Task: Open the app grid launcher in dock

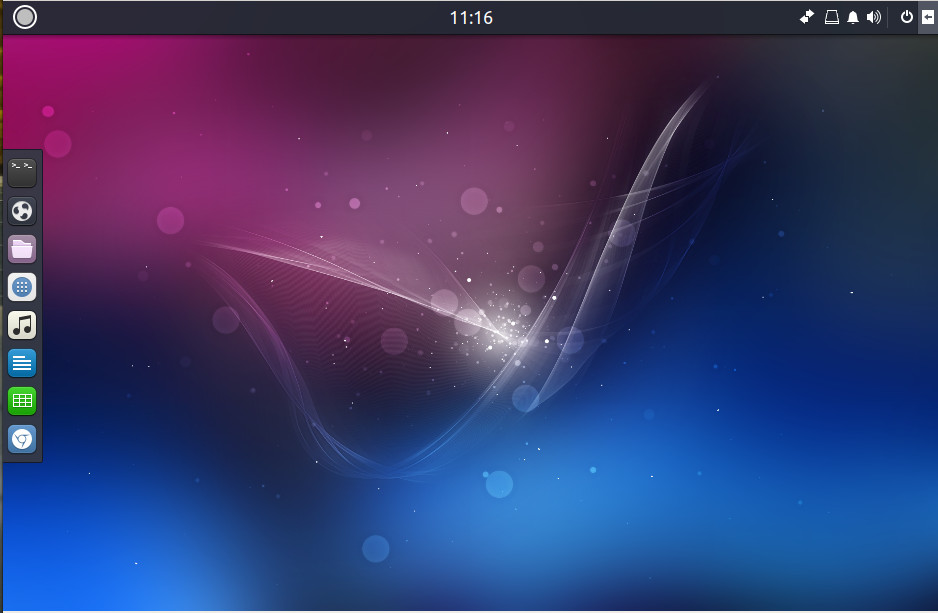Action: click(x=22, y=287)
